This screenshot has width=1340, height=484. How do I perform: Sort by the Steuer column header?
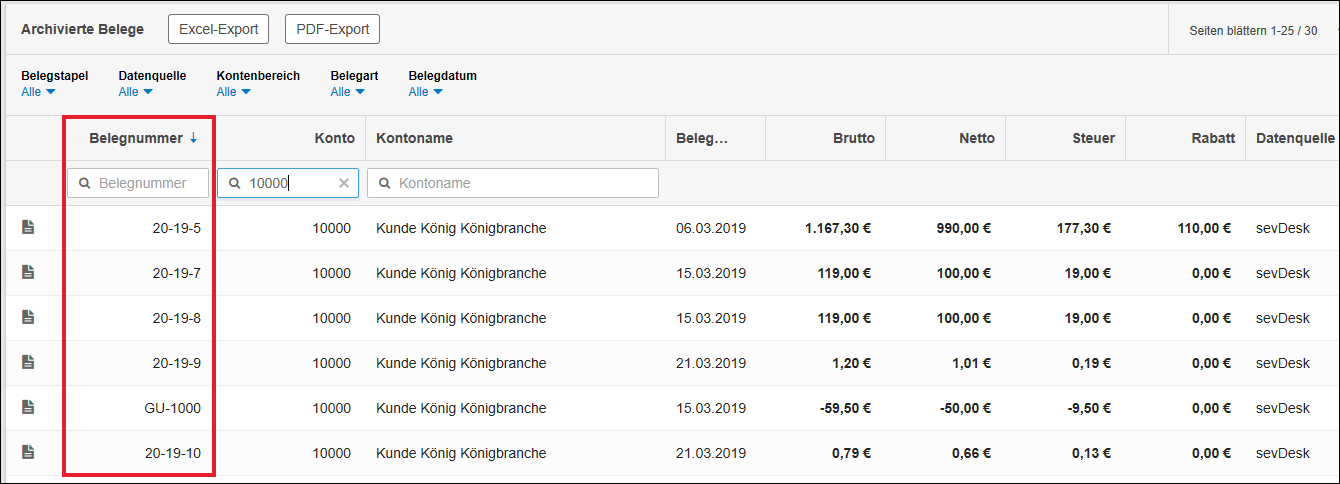[x=1091, y=138]
